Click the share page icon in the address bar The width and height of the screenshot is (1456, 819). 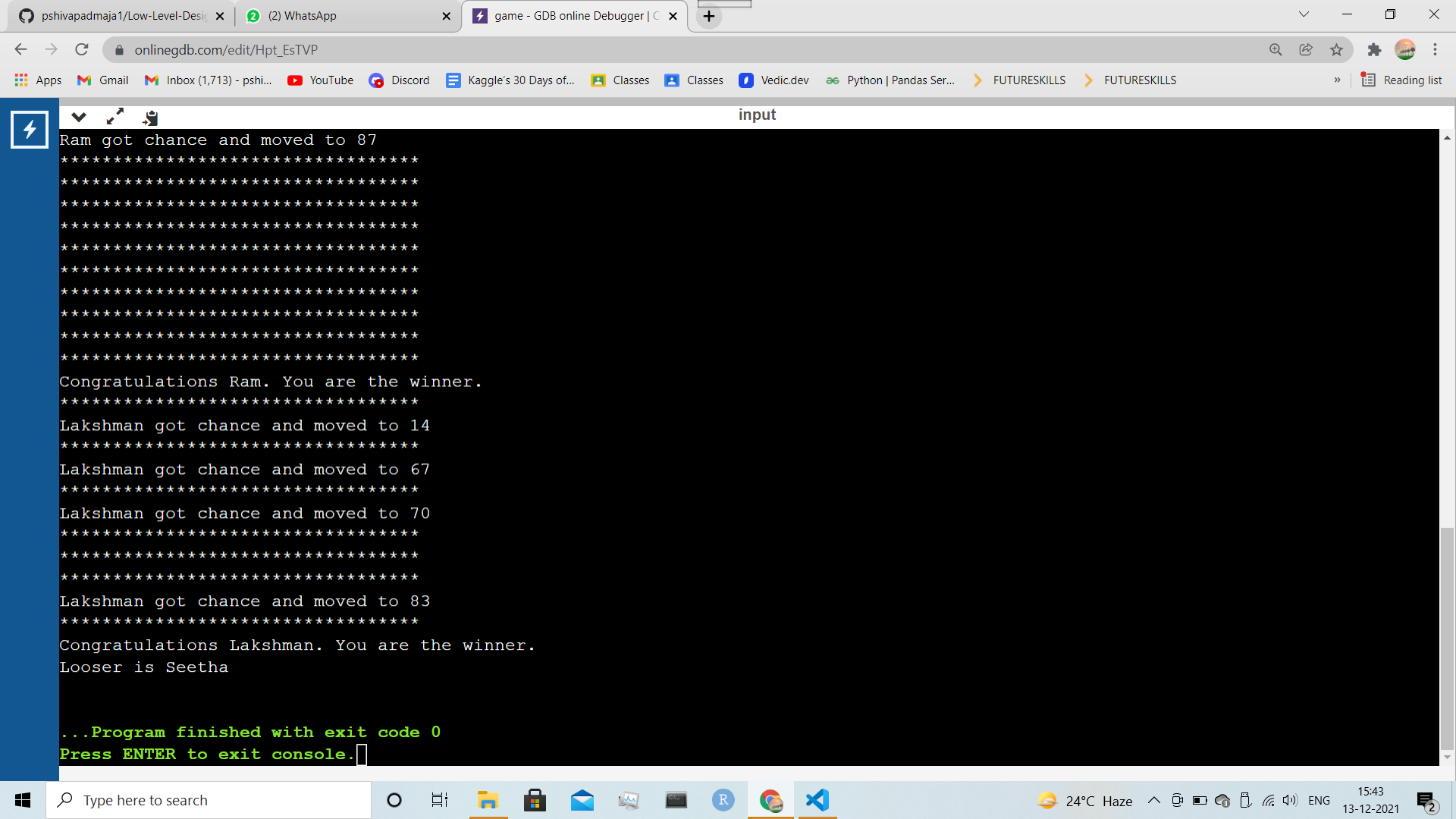pos(1306,49)
